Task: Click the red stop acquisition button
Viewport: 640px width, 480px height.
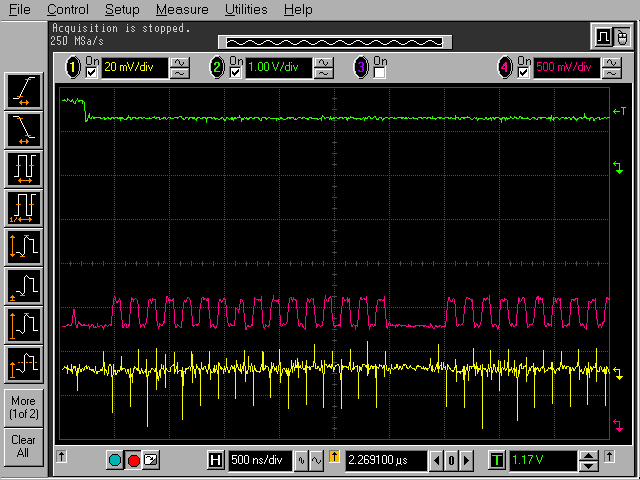Action: click(133, 460)
